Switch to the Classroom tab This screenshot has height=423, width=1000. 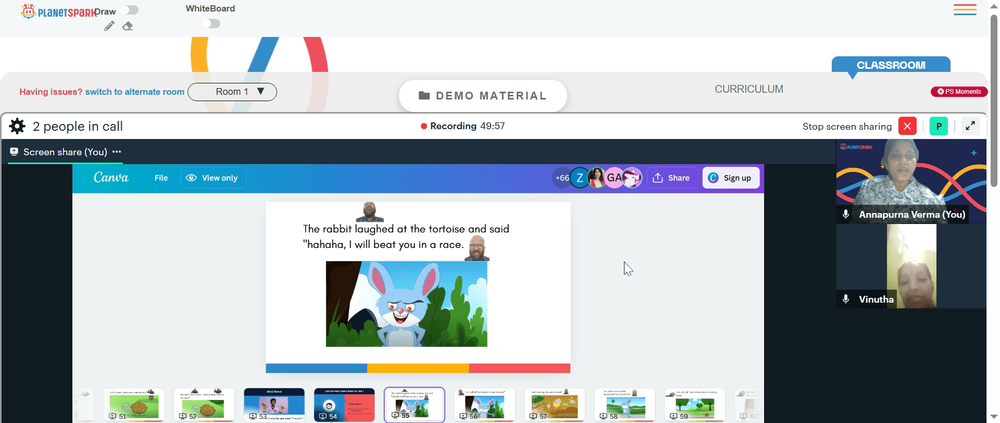(890, 65)
